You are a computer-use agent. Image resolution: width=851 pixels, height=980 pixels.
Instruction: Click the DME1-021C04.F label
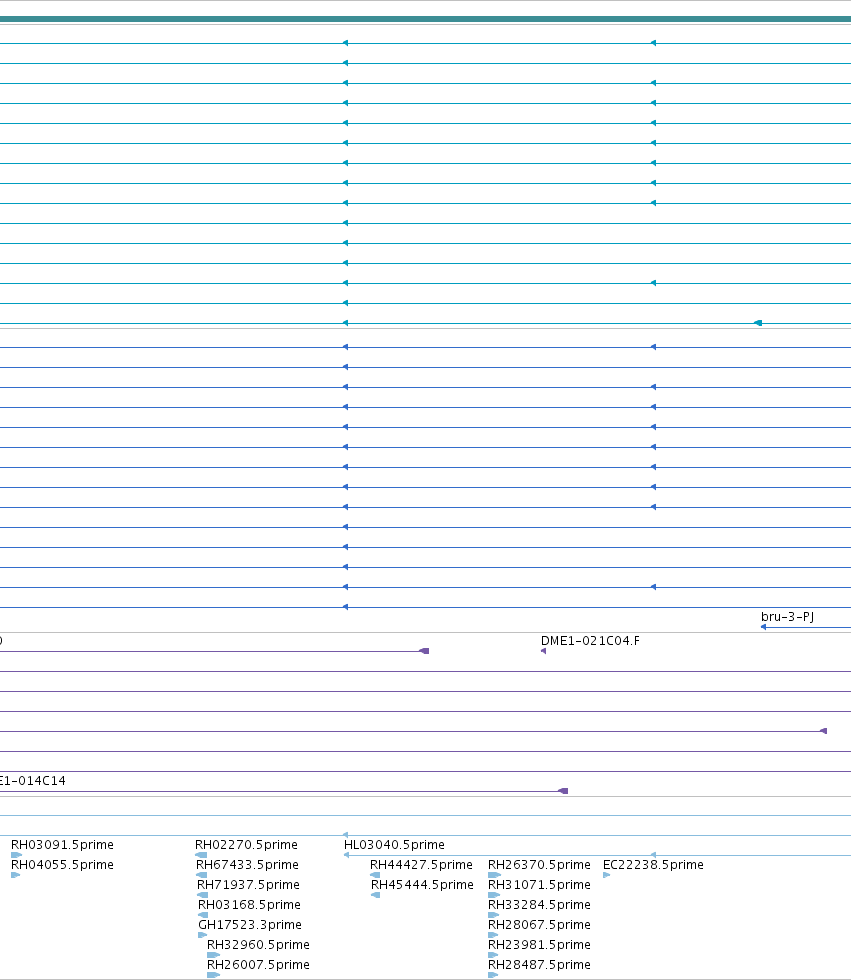(590, 641)
